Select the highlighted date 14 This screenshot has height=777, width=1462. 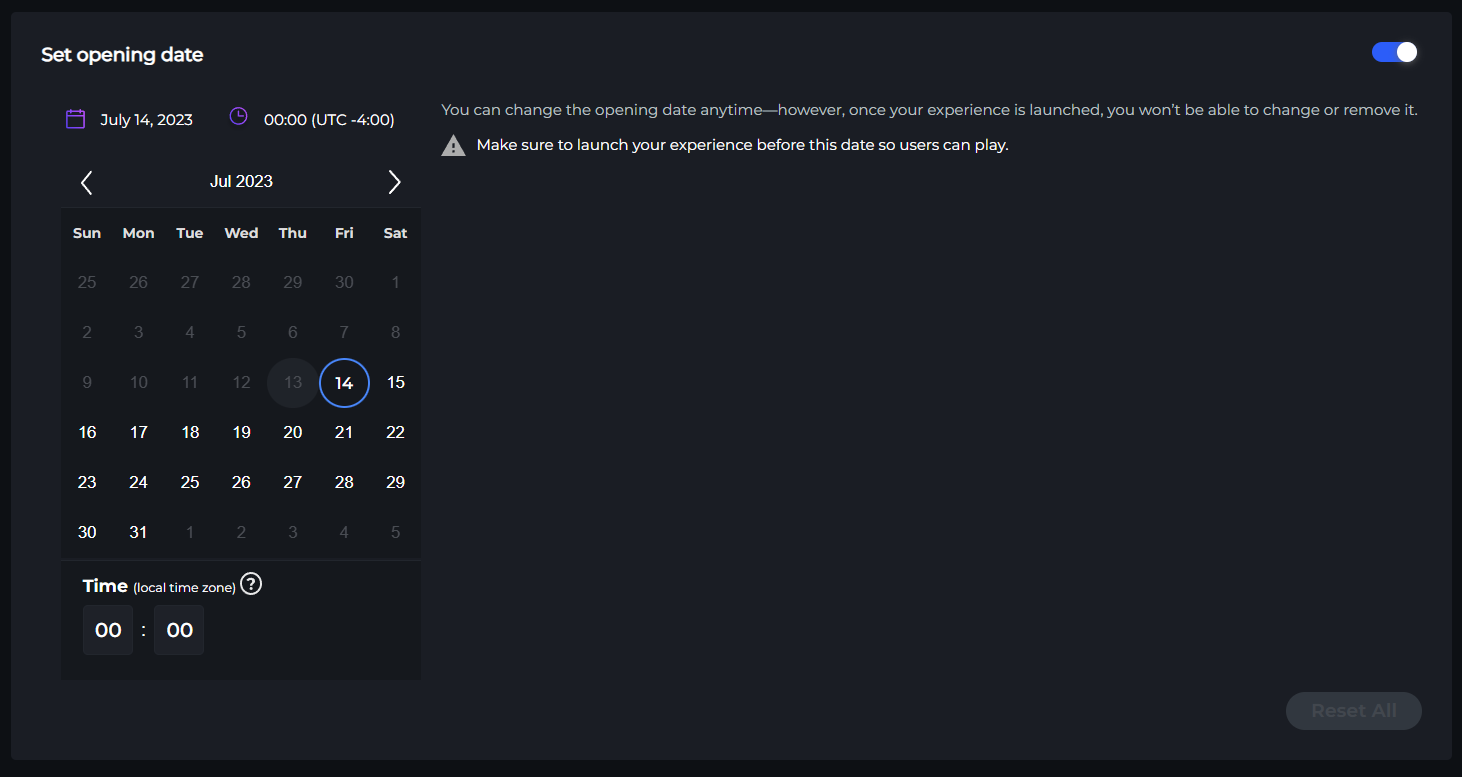tap(344, 383)
